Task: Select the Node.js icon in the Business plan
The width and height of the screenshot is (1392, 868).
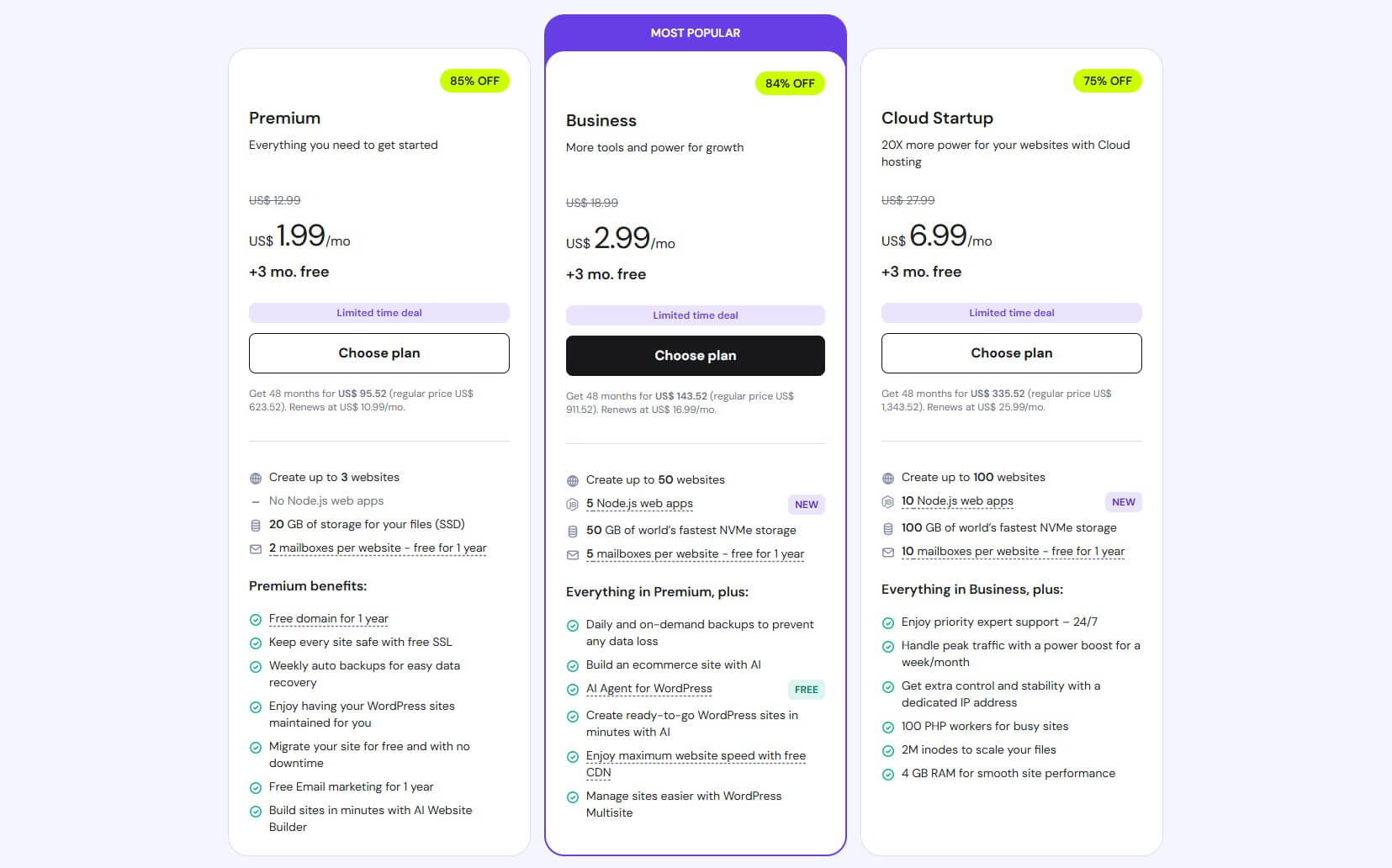Action: click(572, 504)
